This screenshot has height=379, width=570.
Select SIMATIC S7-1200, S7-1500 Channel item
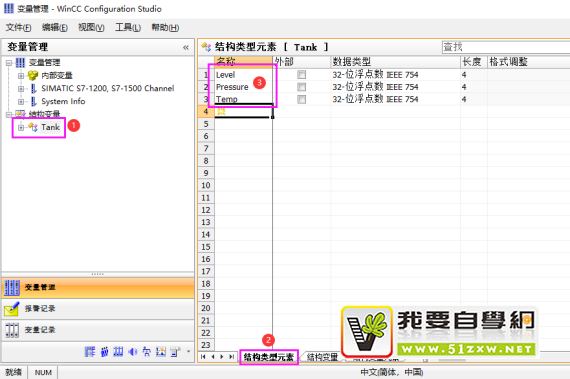(108, 88)
